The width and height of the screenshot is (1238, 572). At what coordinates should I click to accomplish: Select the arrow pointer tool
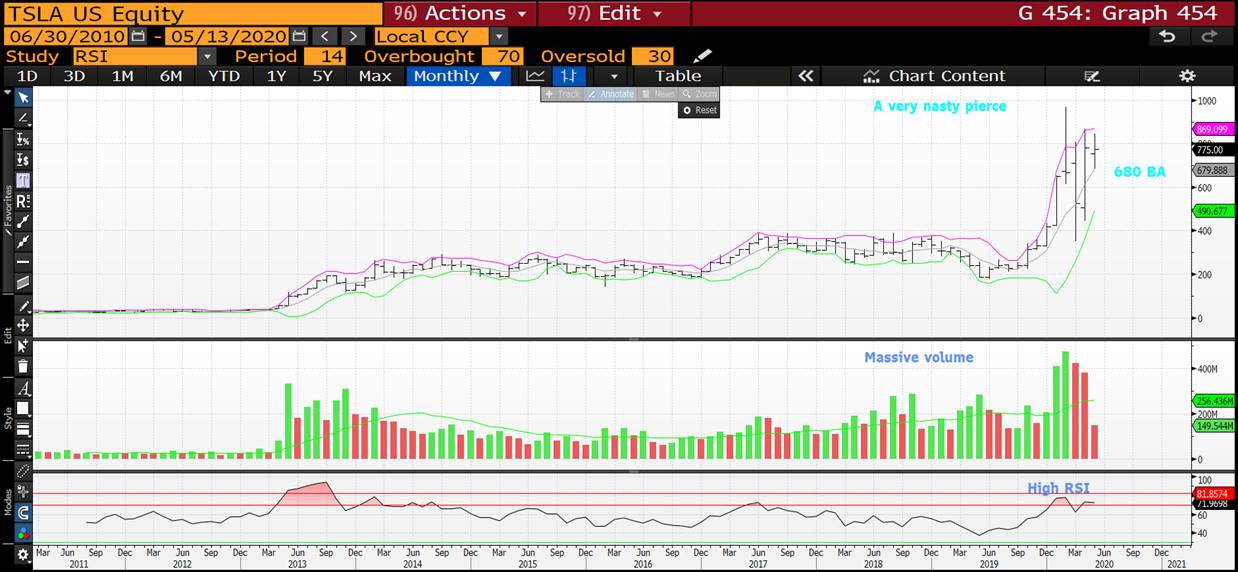22,97
